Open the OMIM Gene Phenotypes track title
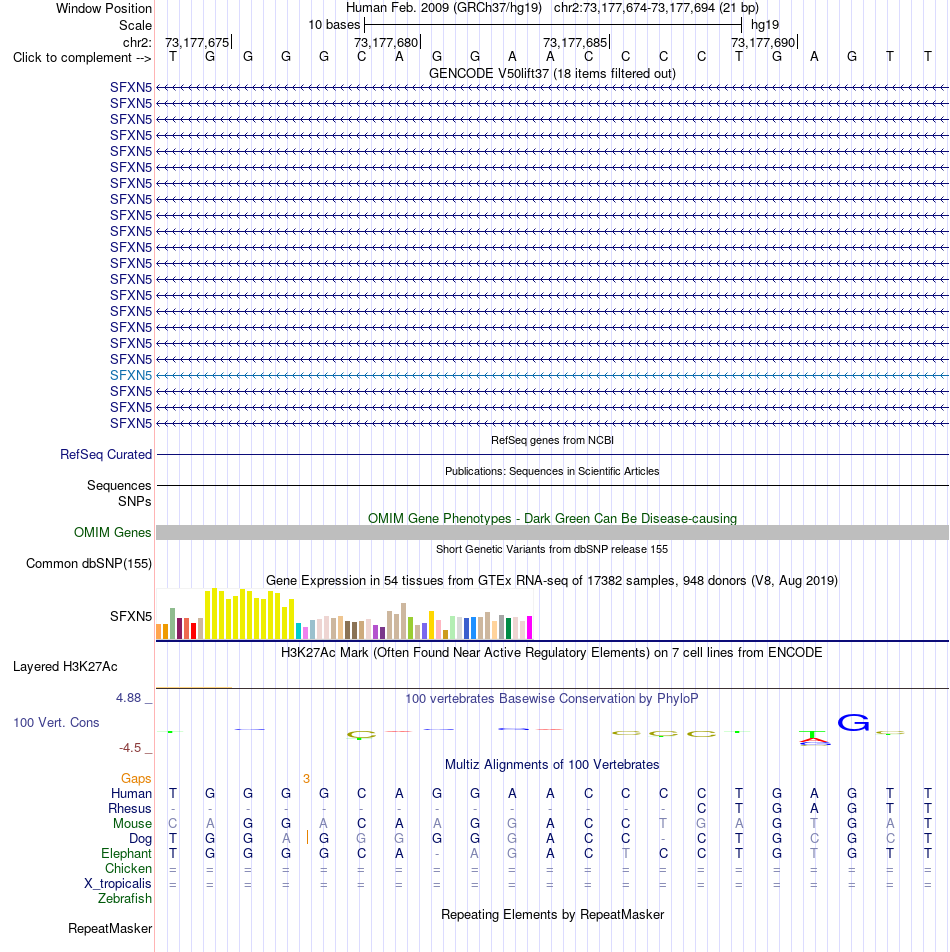Image resolution: width=950 pixels, height=952 pixels. pyautogui.click(x=552, y=518)
